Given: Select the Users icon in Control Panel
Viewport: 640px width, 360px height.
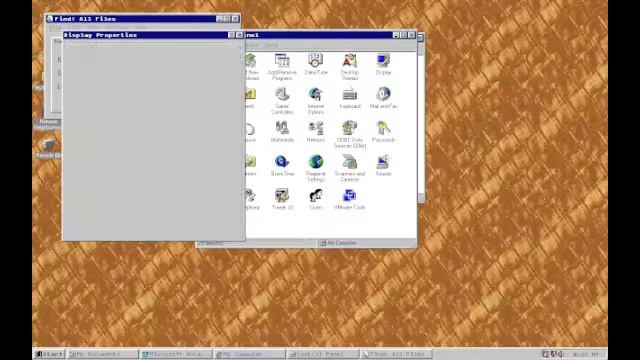Looking at the screenshot, I should pos(316,199).
